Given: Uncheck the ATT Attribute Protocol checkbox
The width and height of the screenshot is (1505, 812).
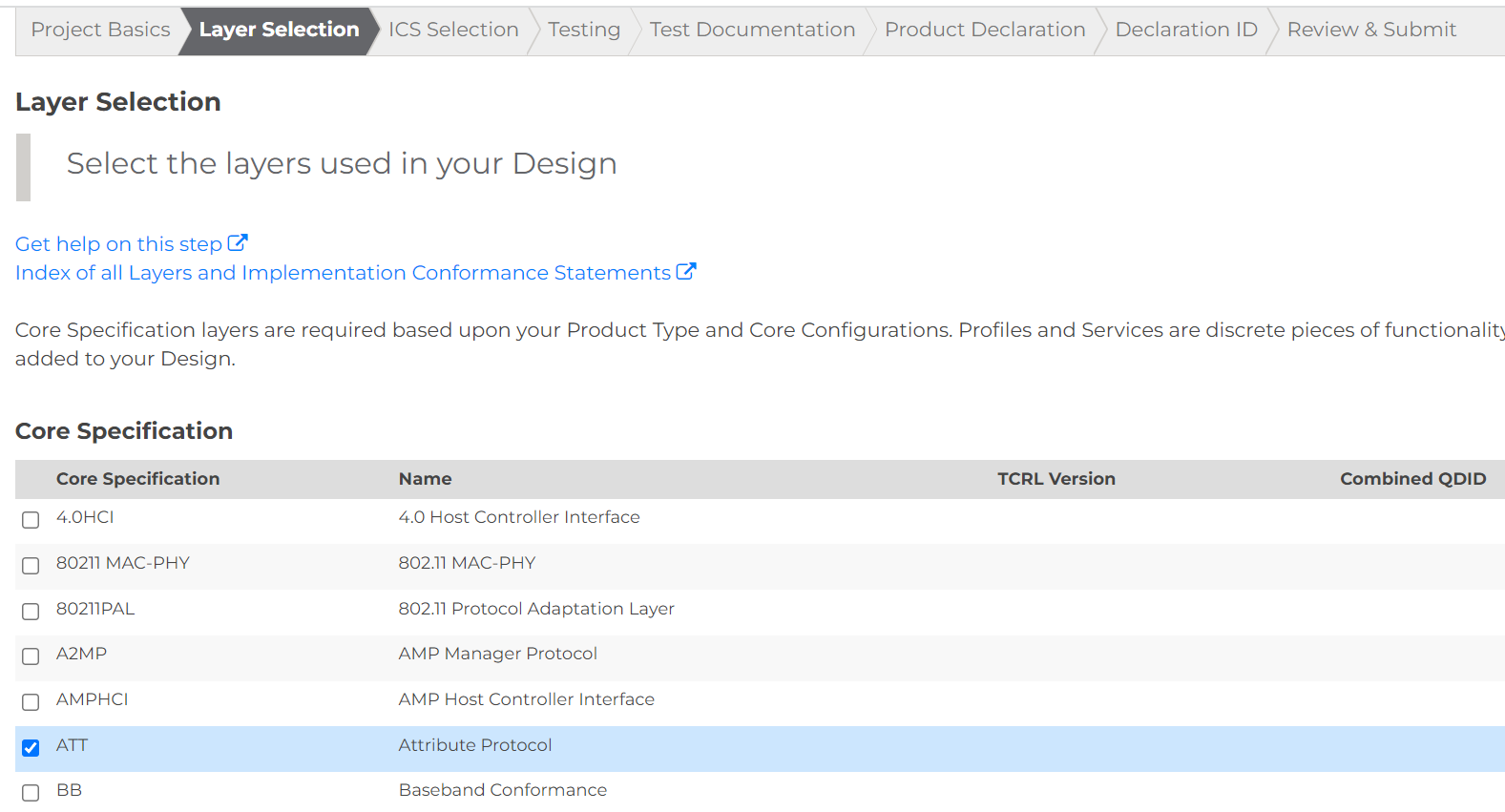Looking at the screenshot, I should tap(31, 748).
